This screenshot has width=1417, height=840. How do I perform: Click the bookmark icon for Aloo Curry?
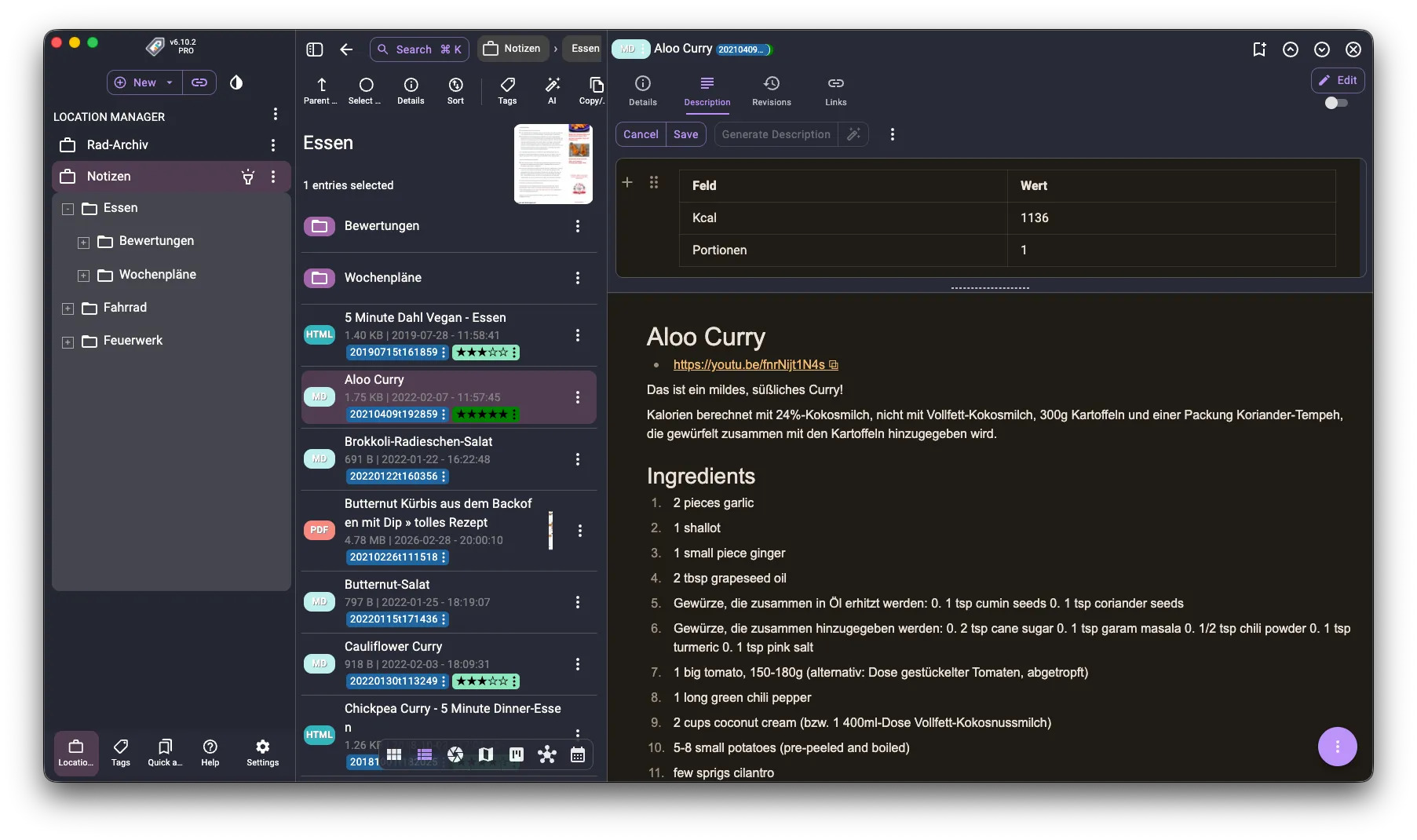tap(1259, 49)
